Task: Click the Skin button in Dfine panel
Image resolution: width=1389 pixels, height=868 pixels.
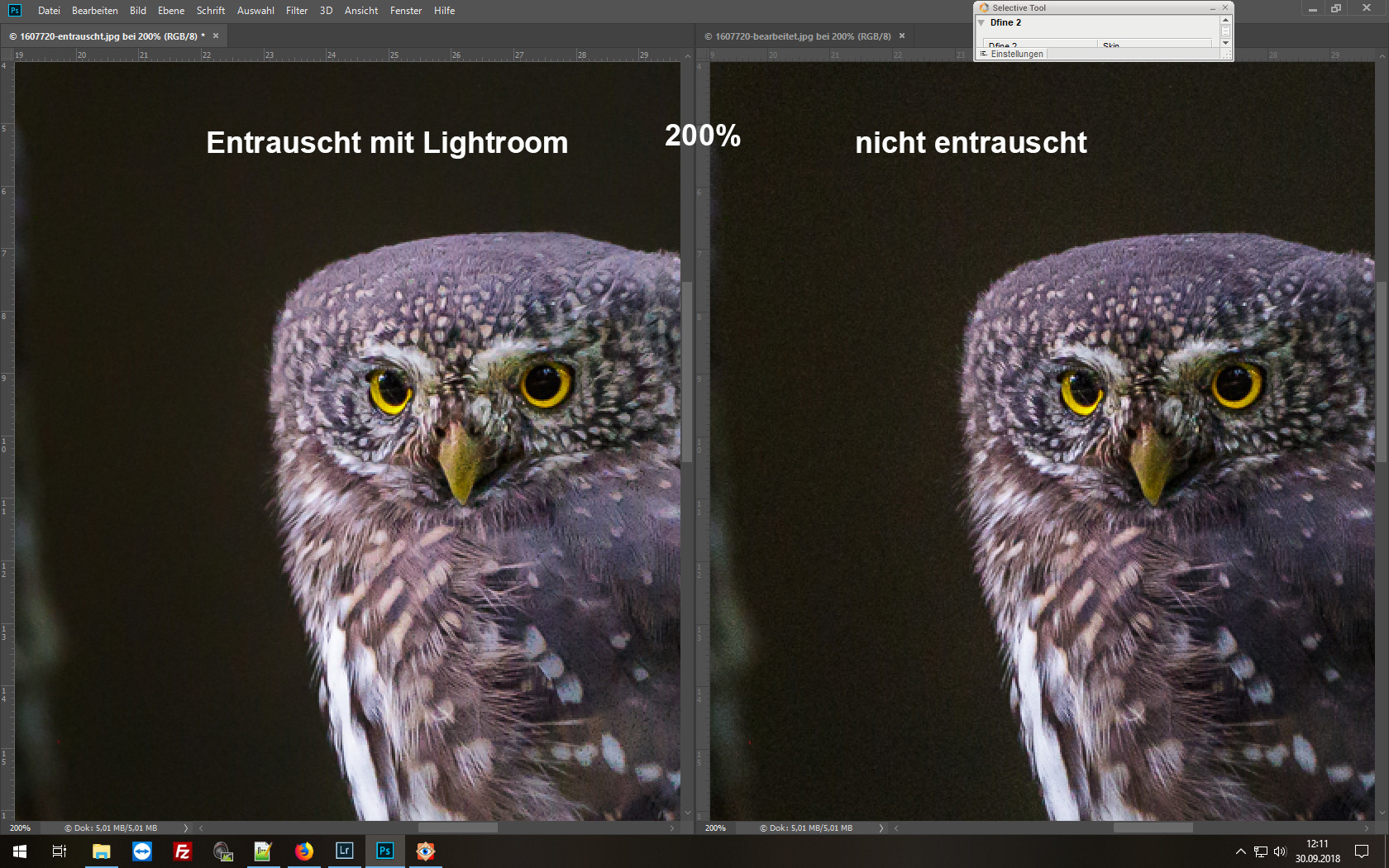Action: click(x=1110, y=45)
